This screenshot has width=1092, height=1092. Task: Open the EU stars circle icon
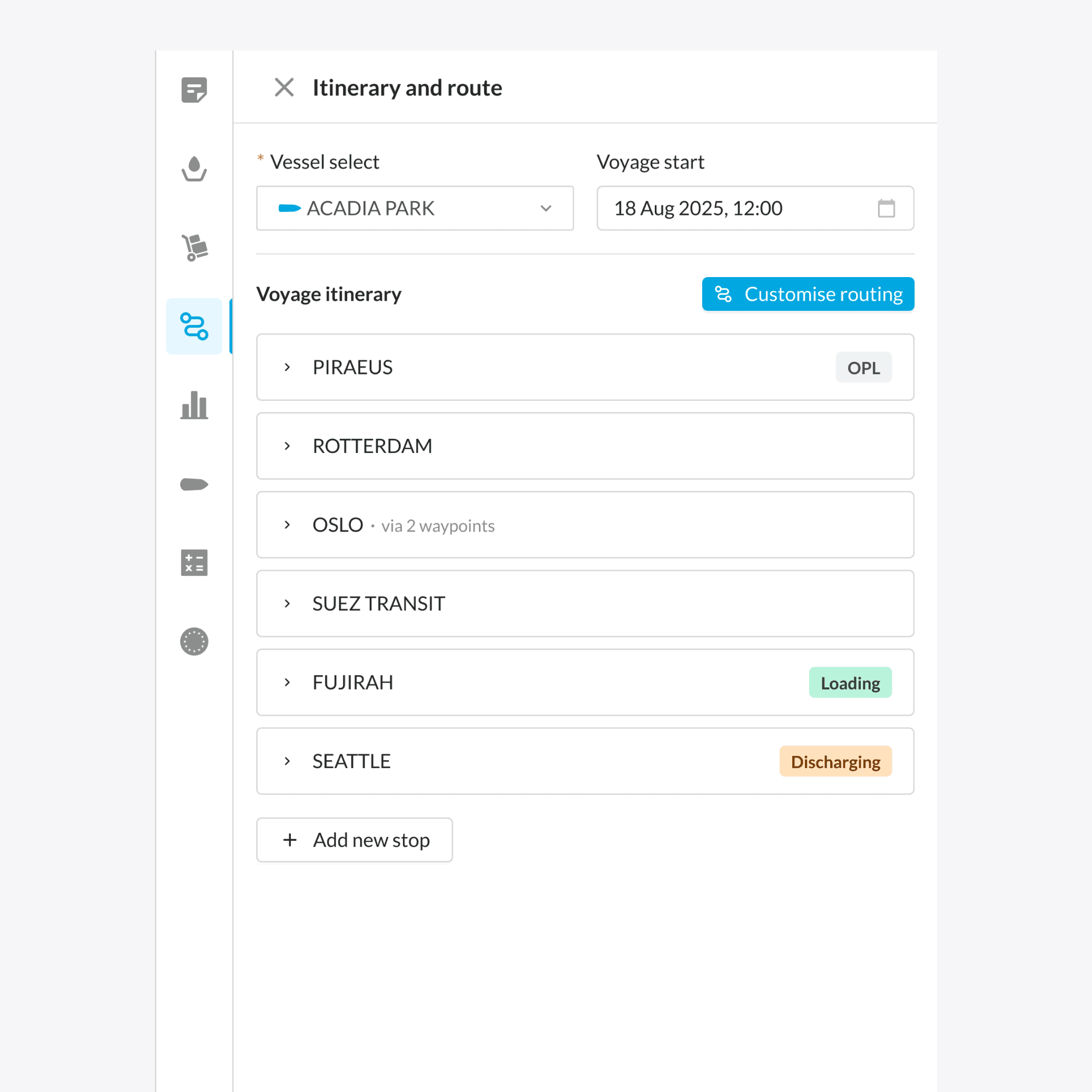point(194,642)
